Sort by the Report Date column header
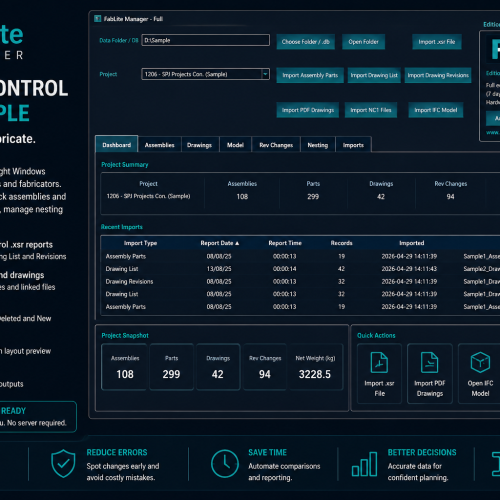Screen dimensions: 500x500 pyautogui.click(x=220, y=243)
